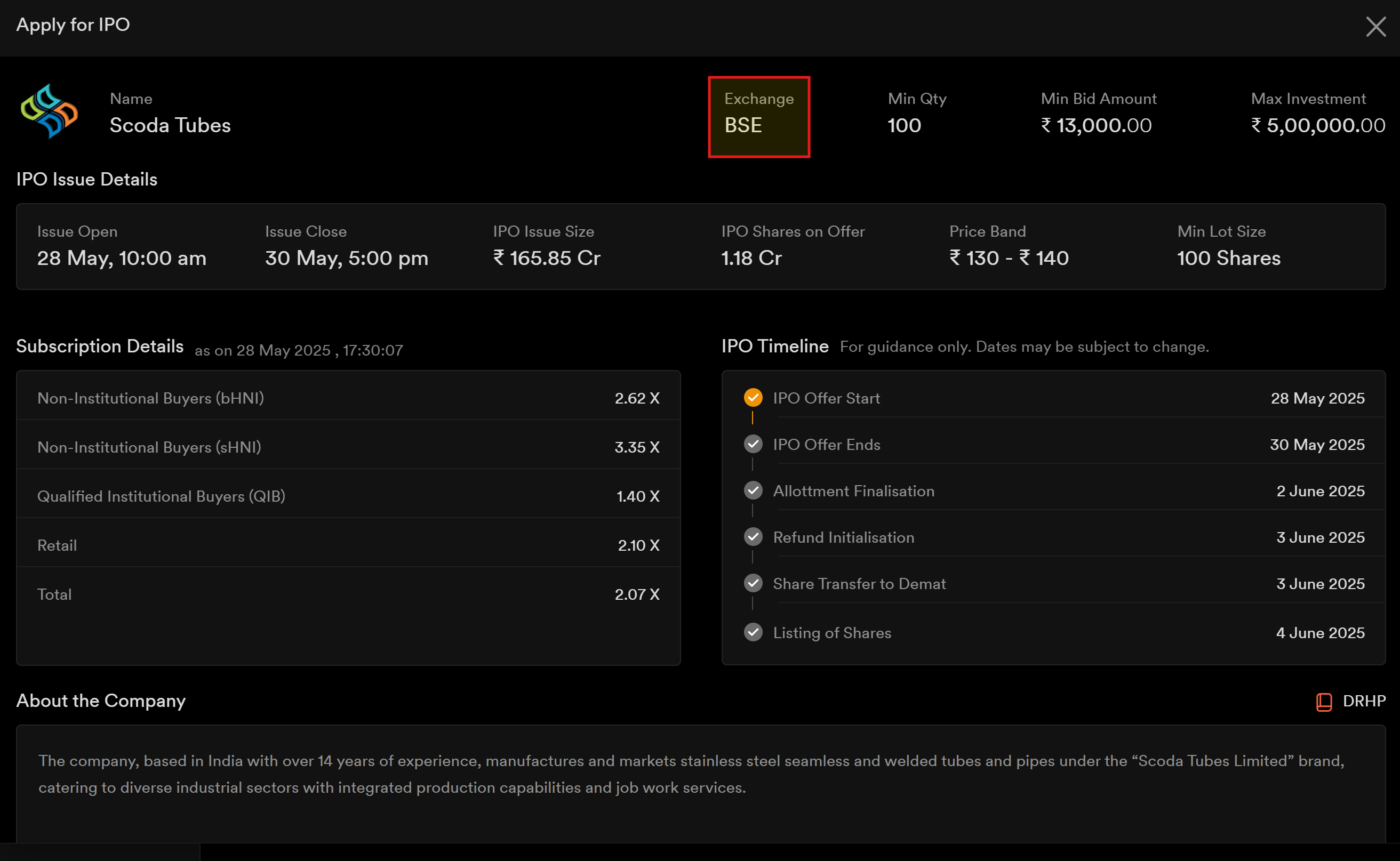Click the Share Transfer to Demat checkmark
The width and height of the screenshot is (1400, 861).
[753, 583]
